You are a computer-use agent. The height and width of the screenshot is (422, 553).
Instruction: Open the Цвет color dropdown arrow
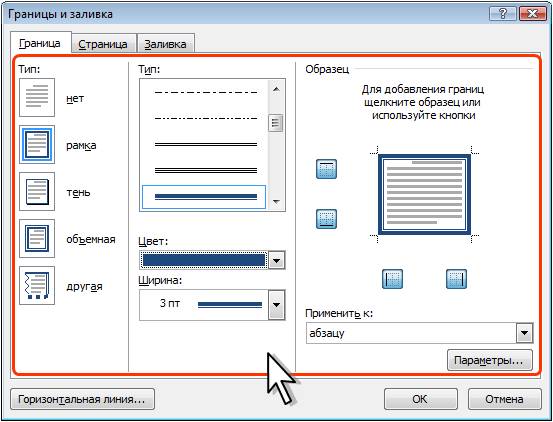(276, 261)
